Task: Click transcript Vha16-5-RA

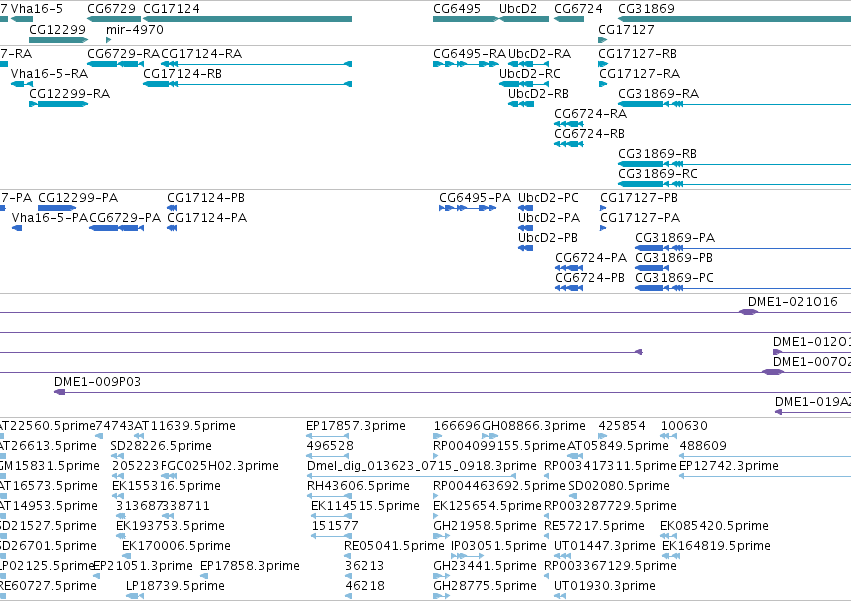Action: click(49, 74)
